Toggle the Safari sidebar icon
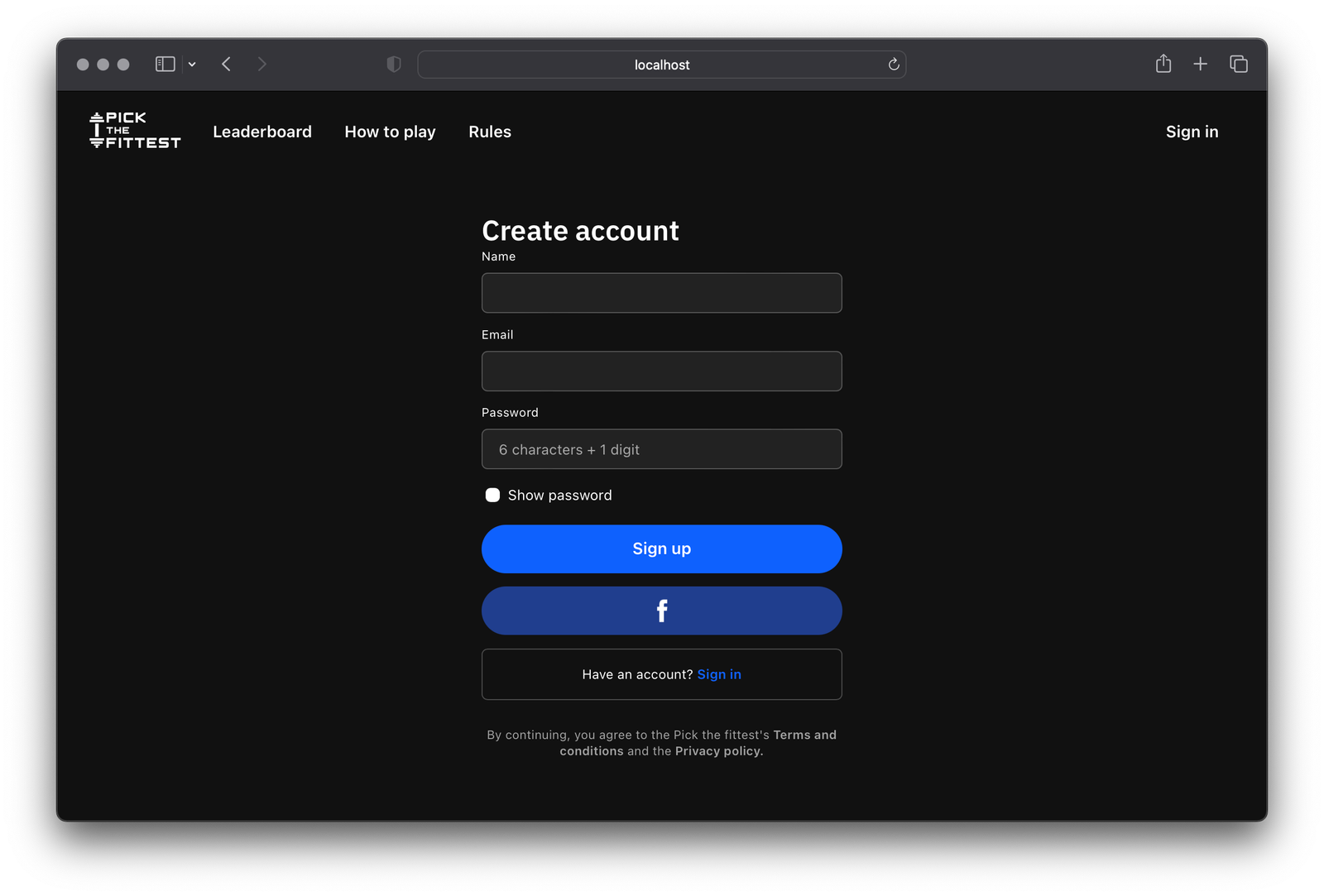 pyautogui.click(x=165, y=65)
